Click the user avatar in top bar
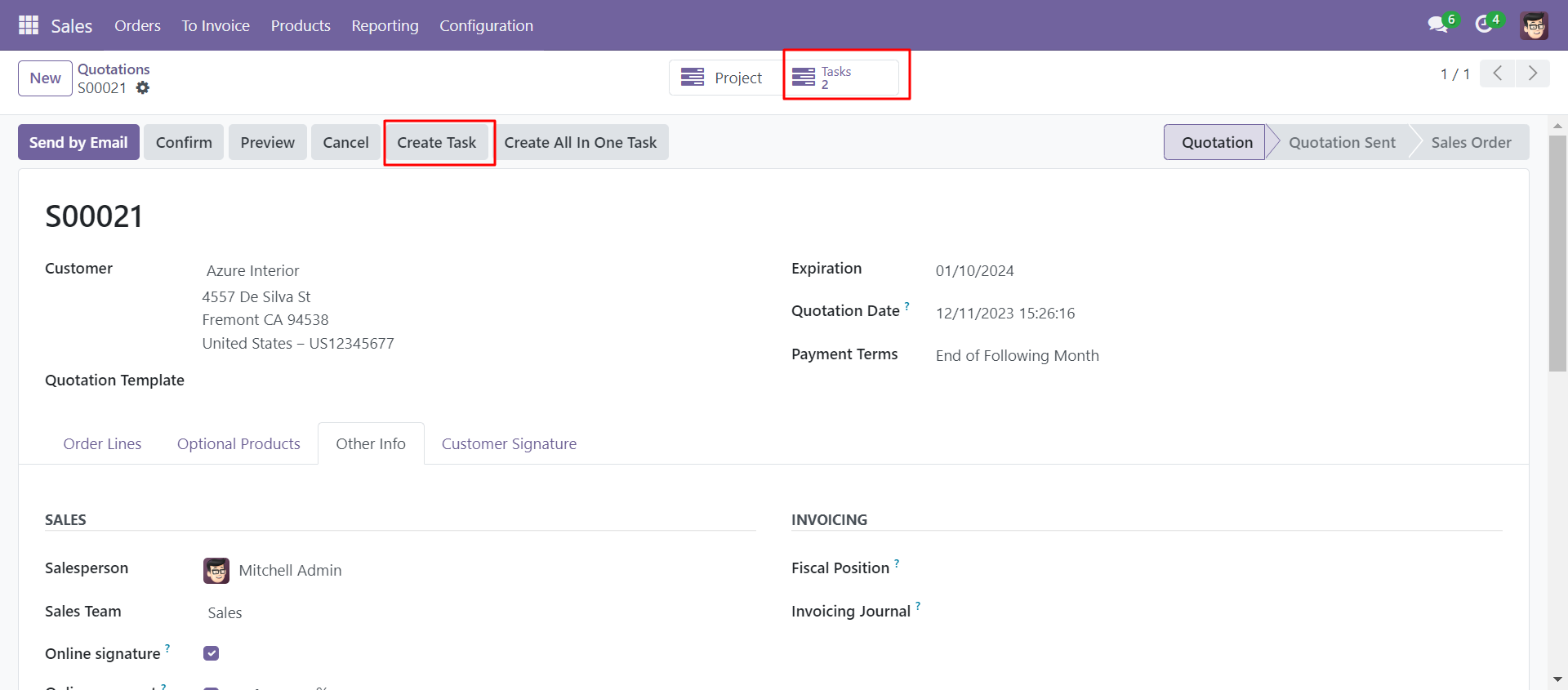The width and height of the screenshot is (1568, 690). (x=1534, y=25)
